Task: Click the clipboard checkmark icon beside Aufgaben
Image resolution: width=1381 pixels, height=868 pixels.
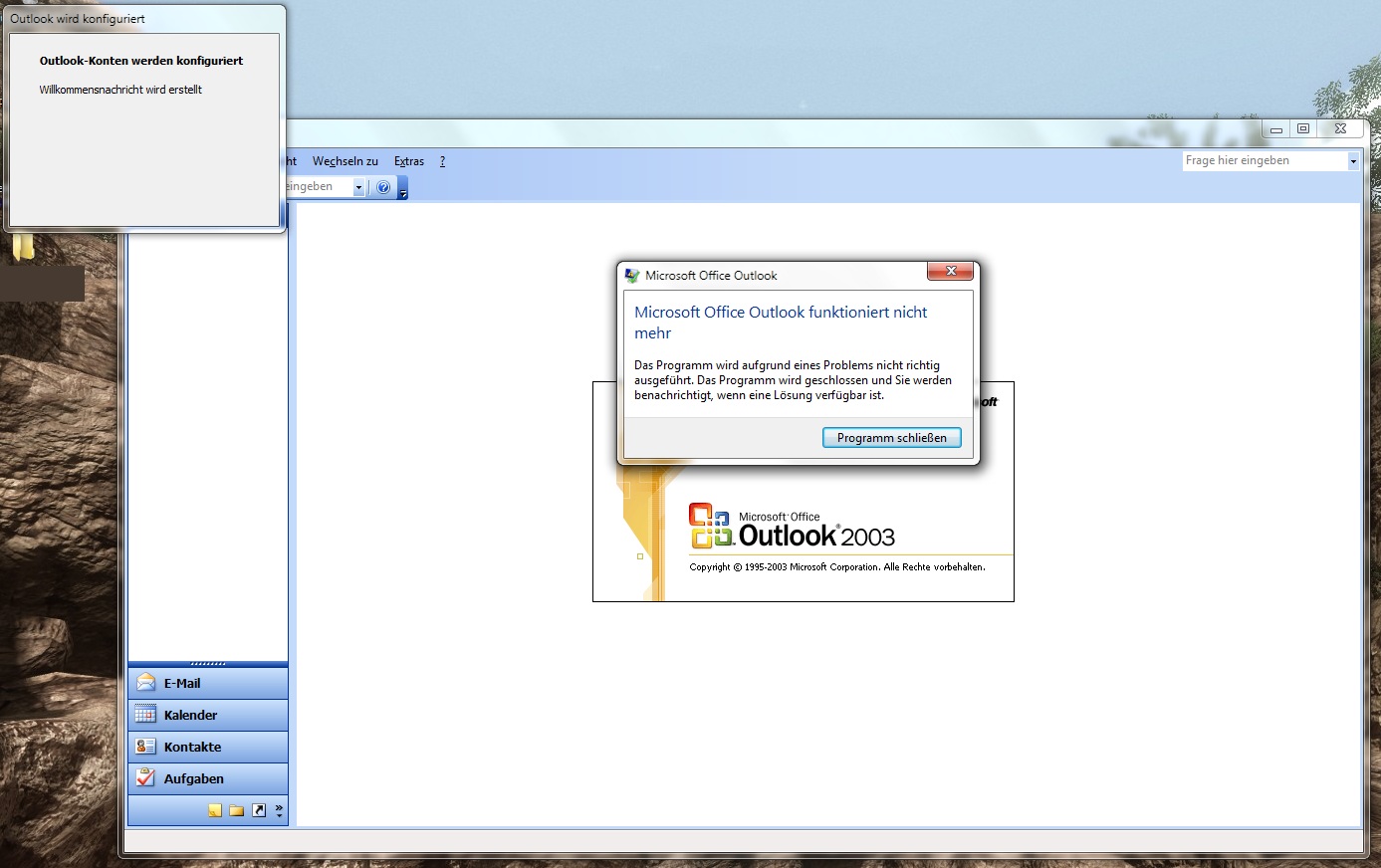Action: (146, 777)
